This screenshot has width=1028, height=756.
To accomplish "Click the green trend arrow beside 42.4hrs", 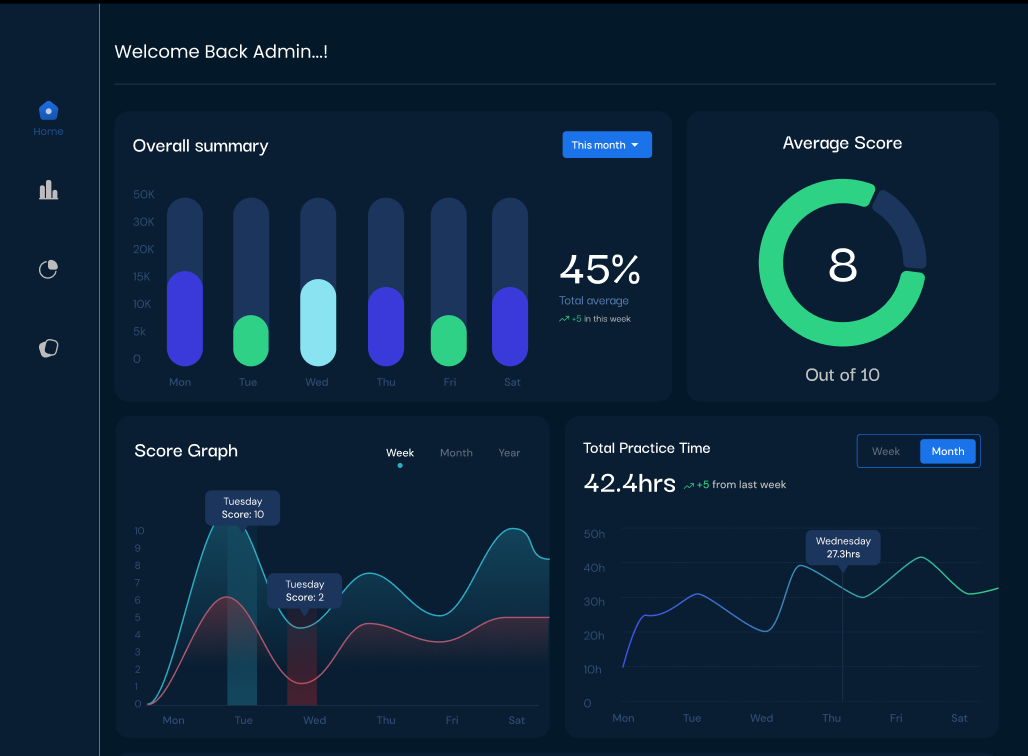I will point(689,485).
